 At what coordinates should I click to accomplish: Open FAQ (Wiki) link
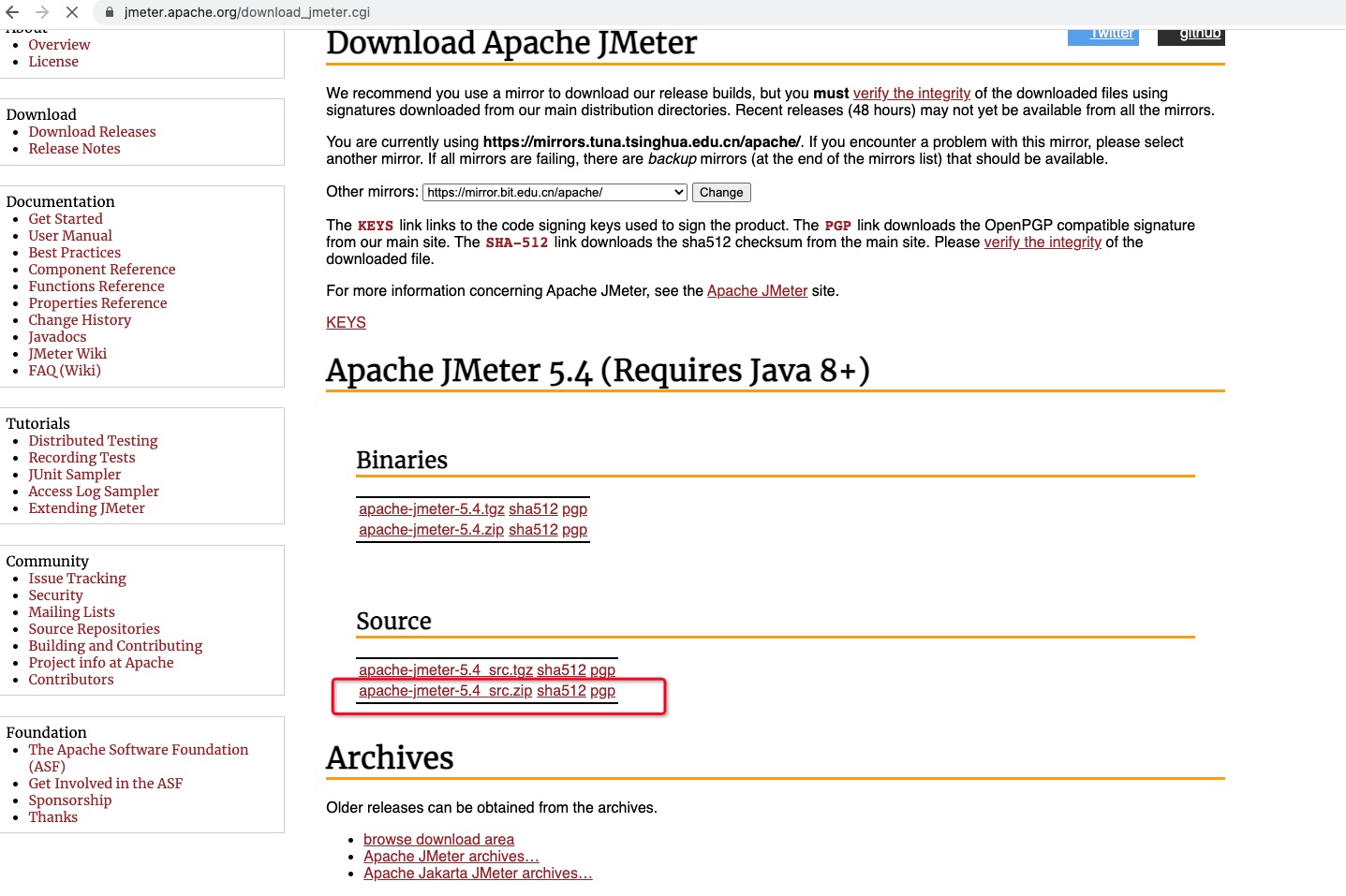pyautogui.click(x=65, y=370)
